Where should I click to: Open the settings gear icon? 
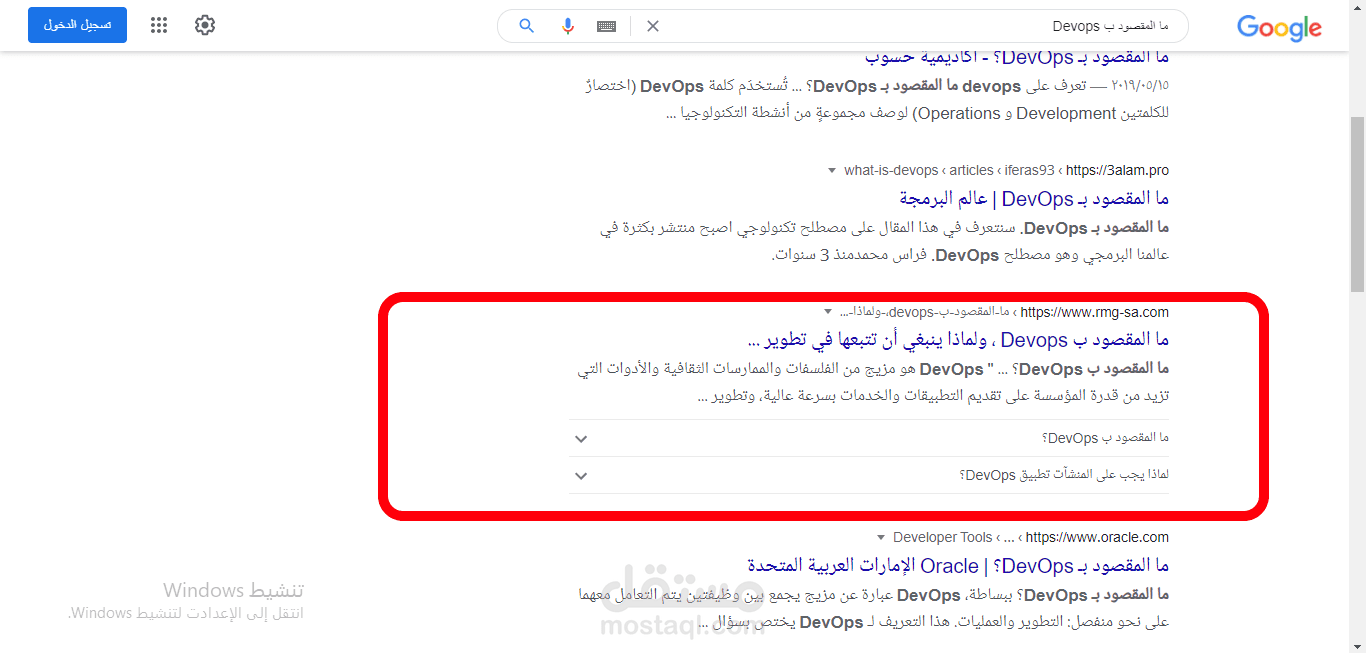[205, 25]
